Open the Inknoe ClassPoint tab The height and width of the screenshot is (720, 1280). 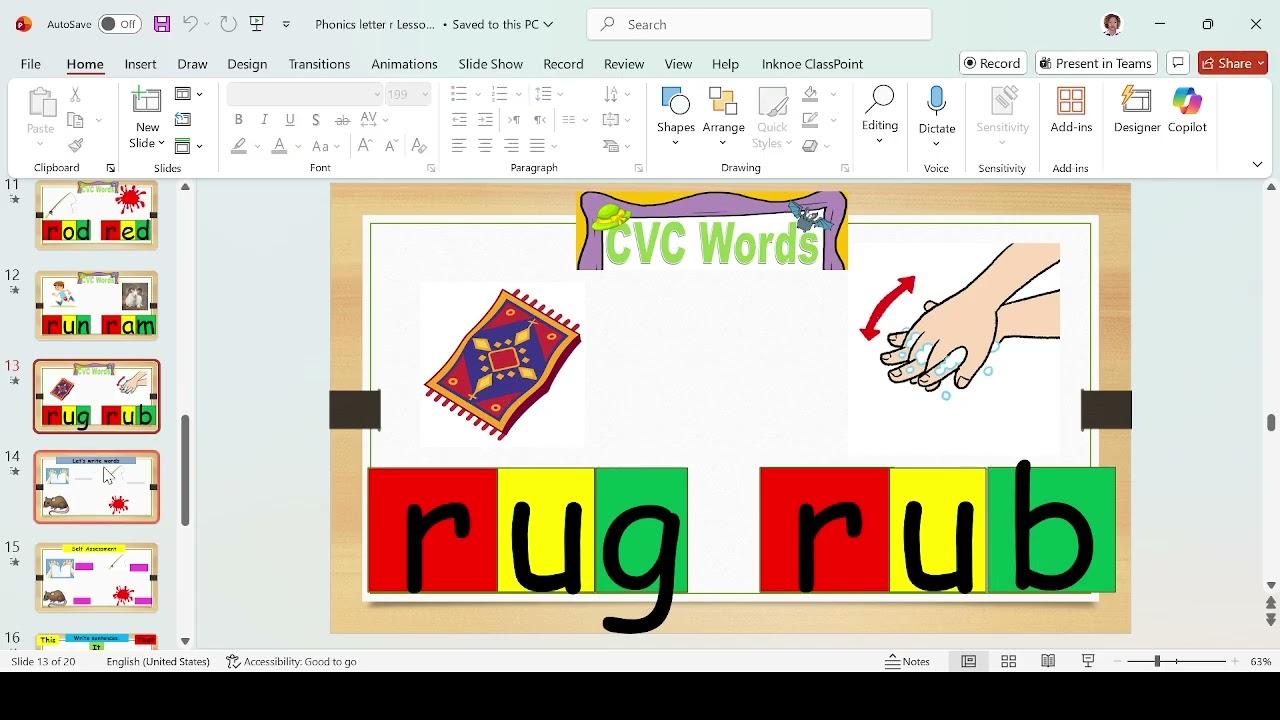(812, 64)
